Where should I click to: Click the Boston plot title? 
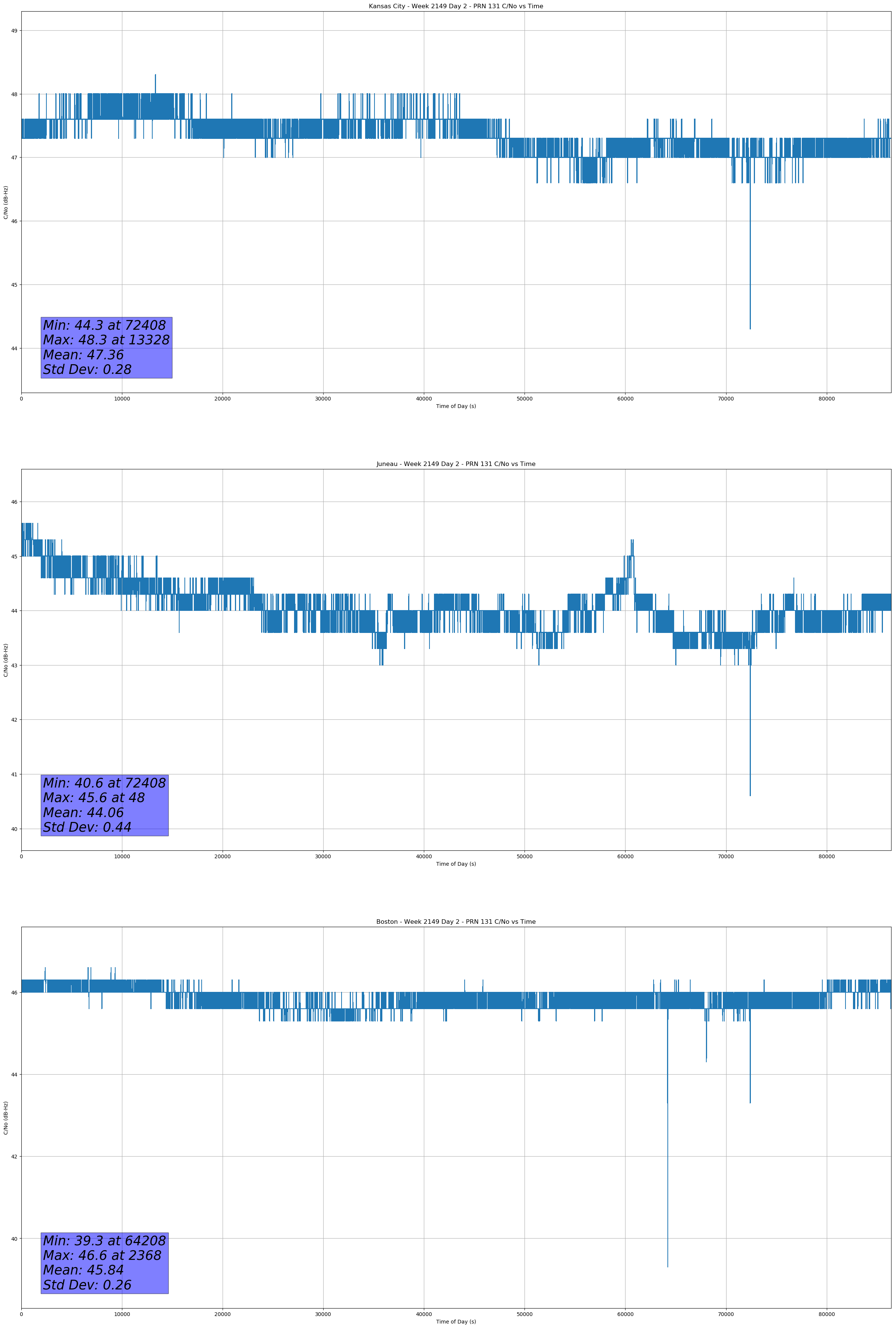(456, 922)
